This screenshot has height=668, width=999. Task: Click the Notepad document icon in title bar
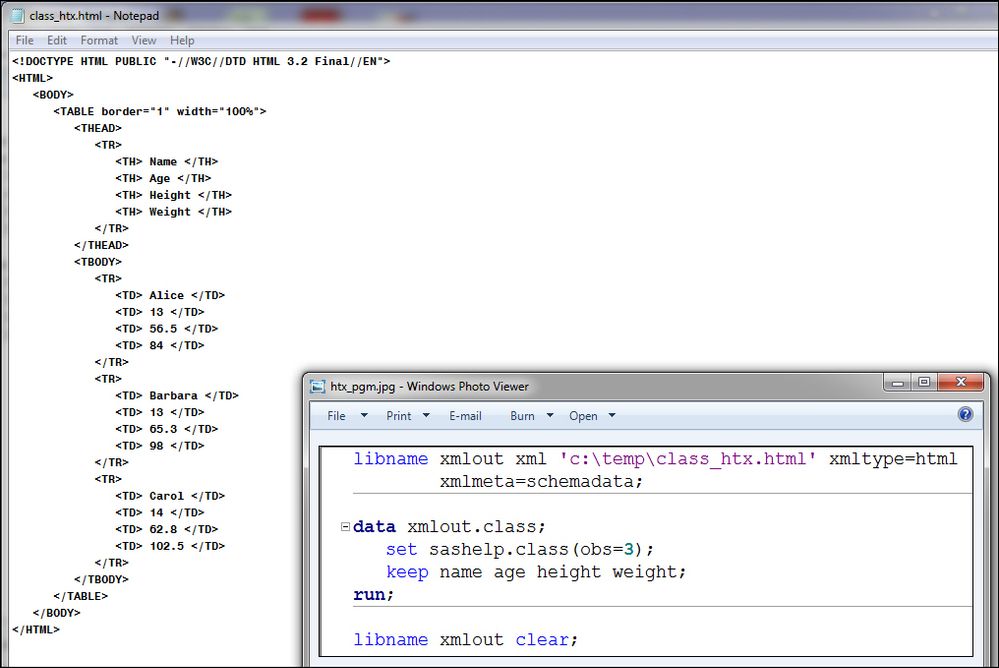click(18, 16)
